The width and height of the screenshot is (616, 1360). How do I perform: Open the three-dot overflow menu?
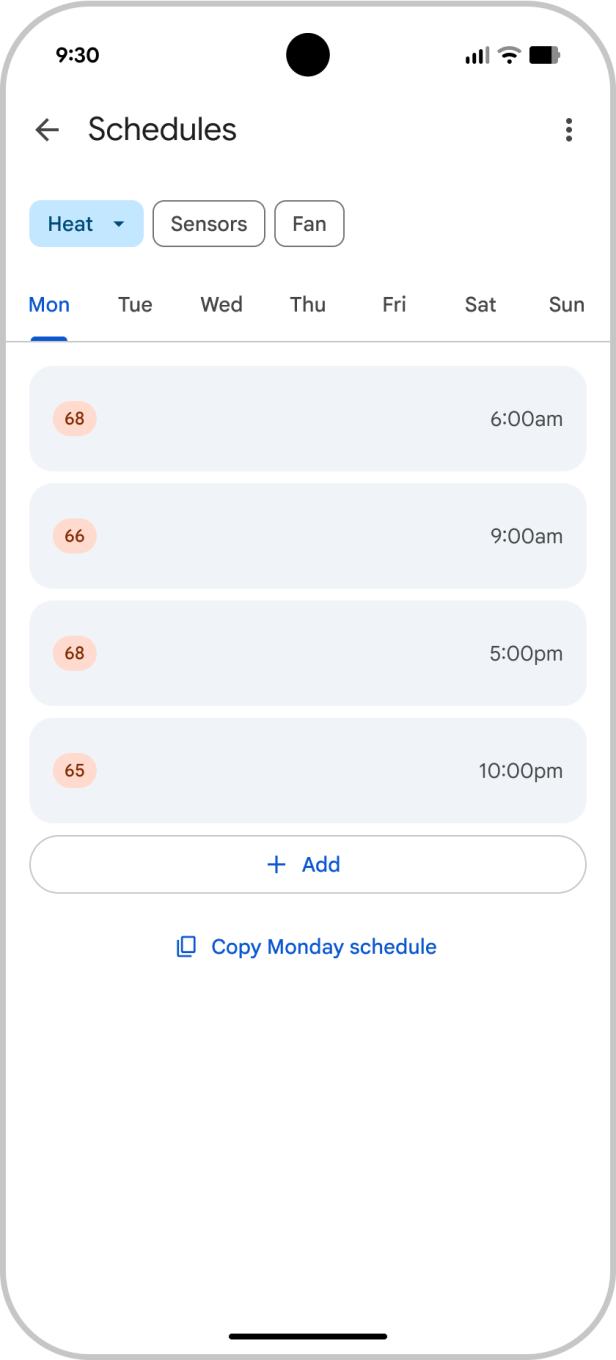point(568,130)
